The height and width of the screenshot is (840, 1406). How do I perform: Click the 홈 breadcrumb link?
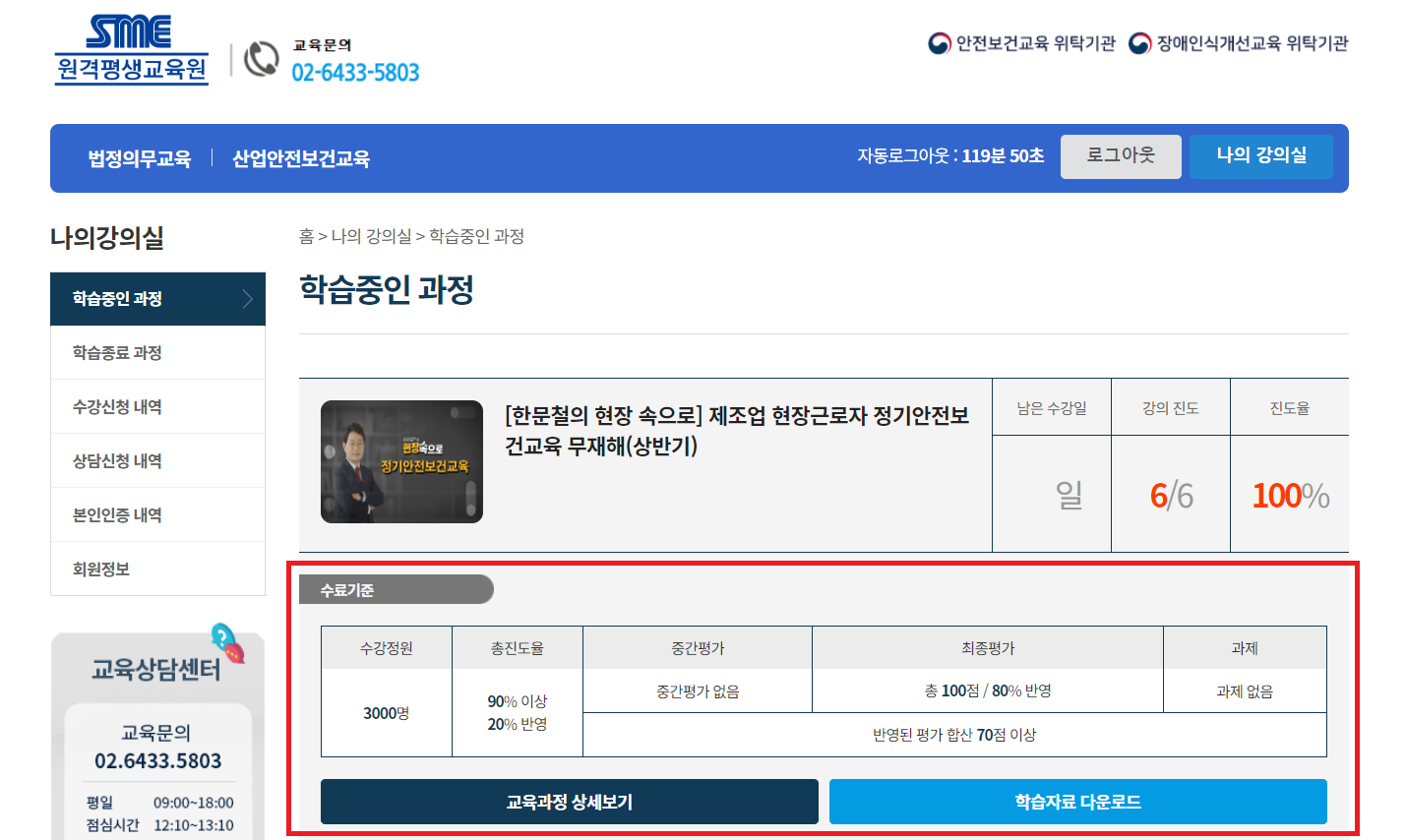pos(306,236)
